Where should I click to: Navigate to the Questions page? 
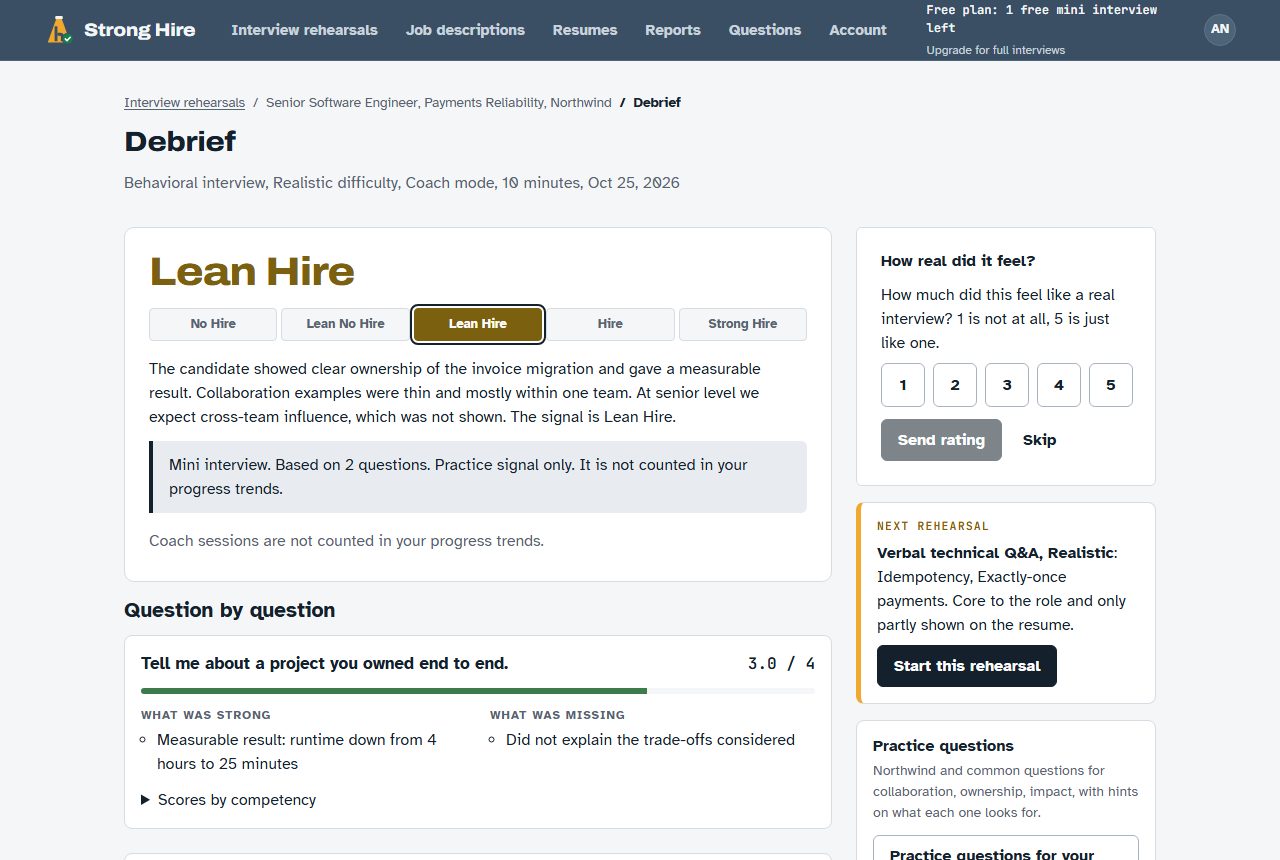[765, 30]
